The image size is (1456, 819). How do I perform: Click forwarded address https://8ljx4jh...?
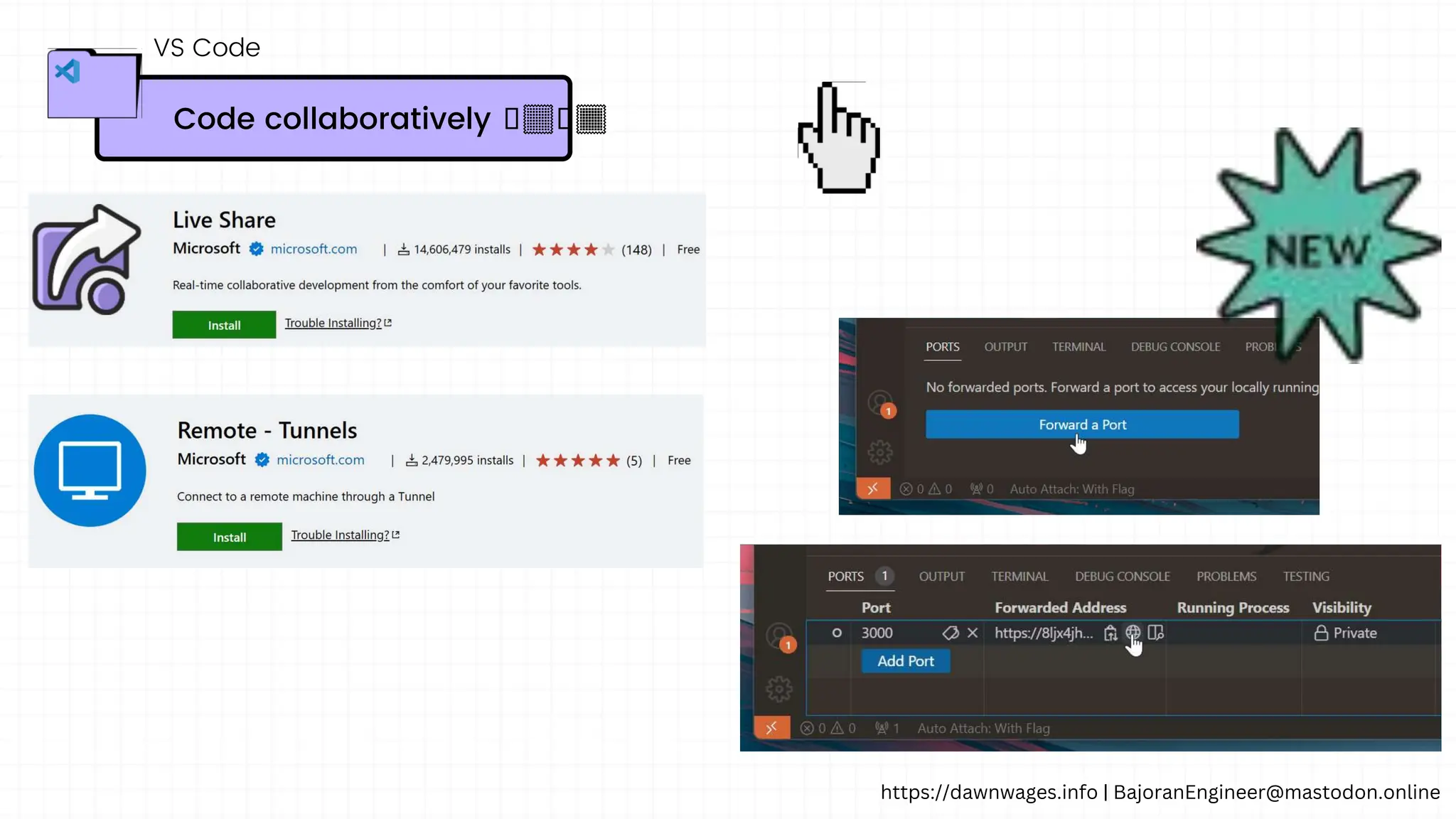coord(1044,633)
